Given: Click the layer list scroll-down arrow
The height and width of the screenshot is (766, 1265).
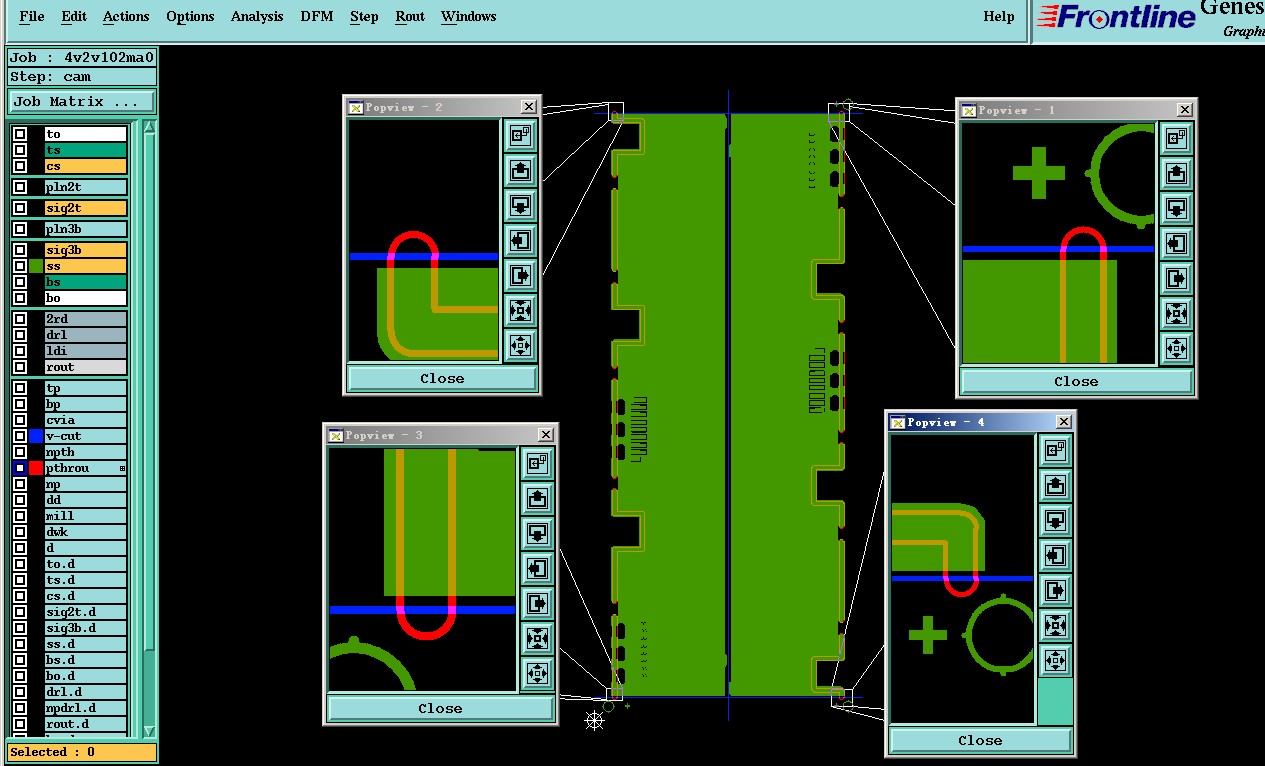Looking at the screenshot, I should tap(150, 731).
